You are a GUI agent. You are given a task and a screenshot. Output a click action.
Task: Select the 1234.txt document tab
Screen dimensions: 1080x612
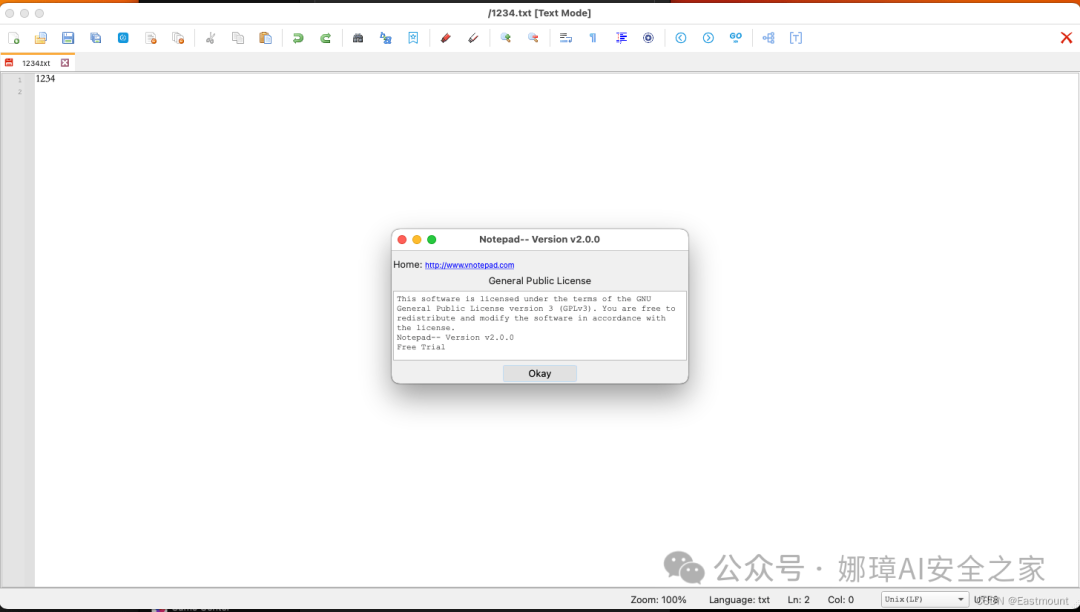(36, 63)
